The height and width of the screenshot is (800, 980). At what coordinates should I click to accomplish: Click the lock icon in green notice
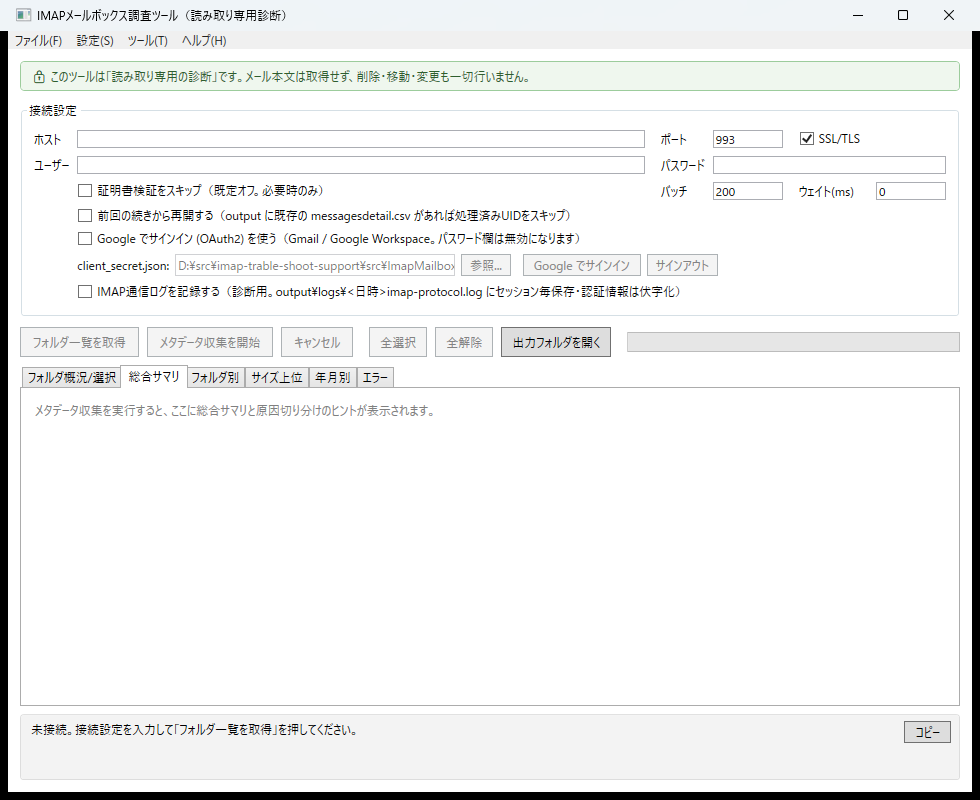pos(39,77)
